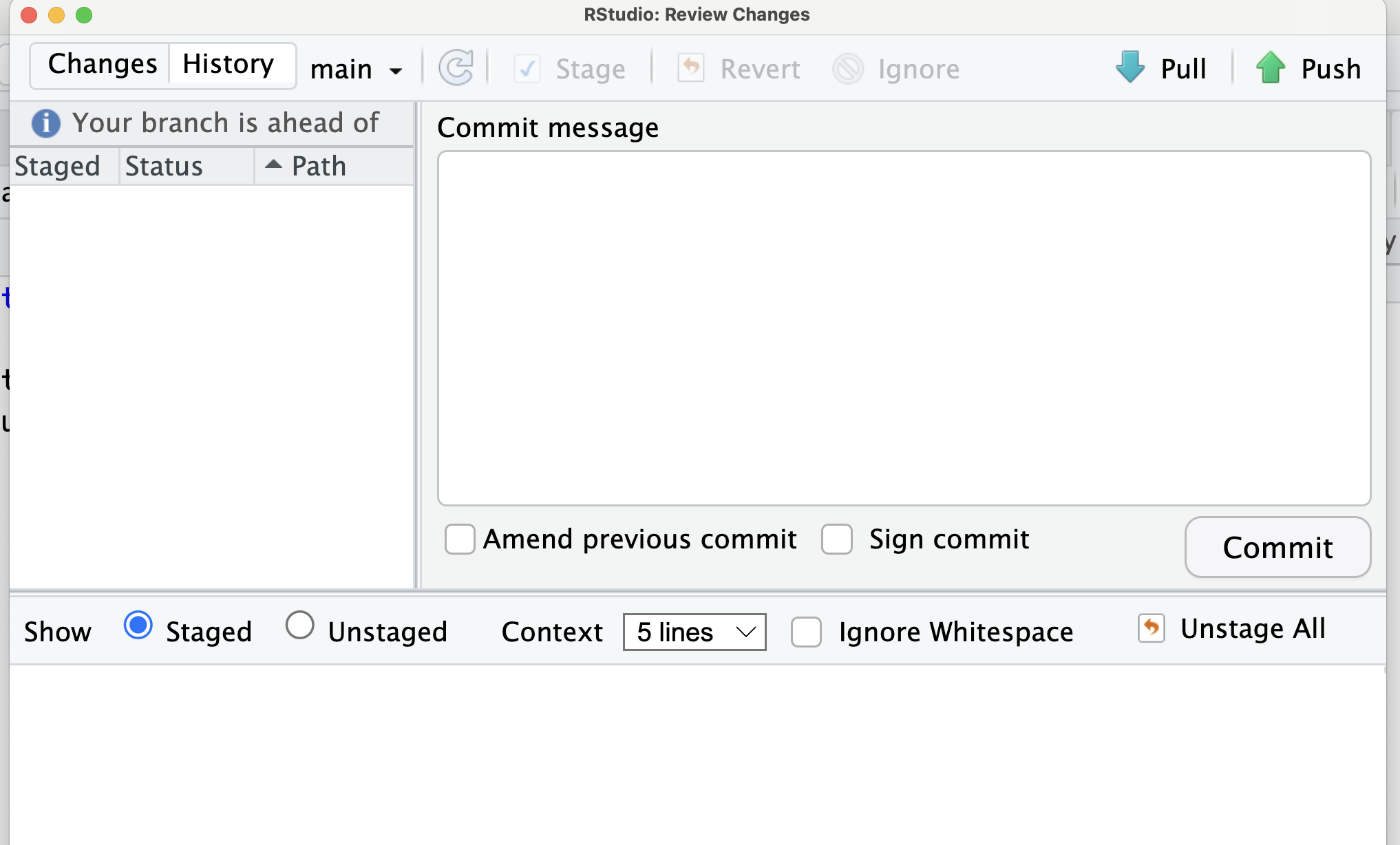This screenshot has height=845, width=1400.
Task: Click the Ignore circle-slash icon
Action: coord(848,69)
